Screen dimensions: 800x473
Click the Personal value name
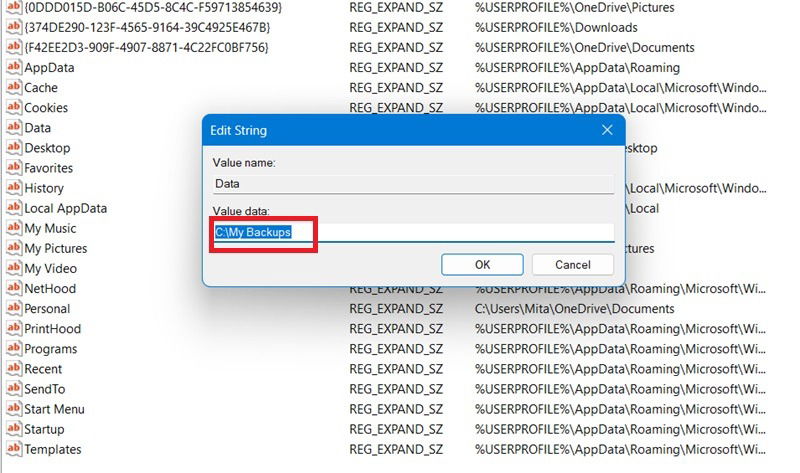(x=47, y=309)
